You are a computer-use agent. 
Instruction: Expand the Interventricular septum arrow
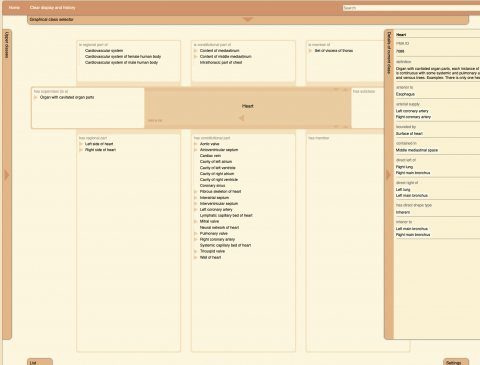point(196,204)
